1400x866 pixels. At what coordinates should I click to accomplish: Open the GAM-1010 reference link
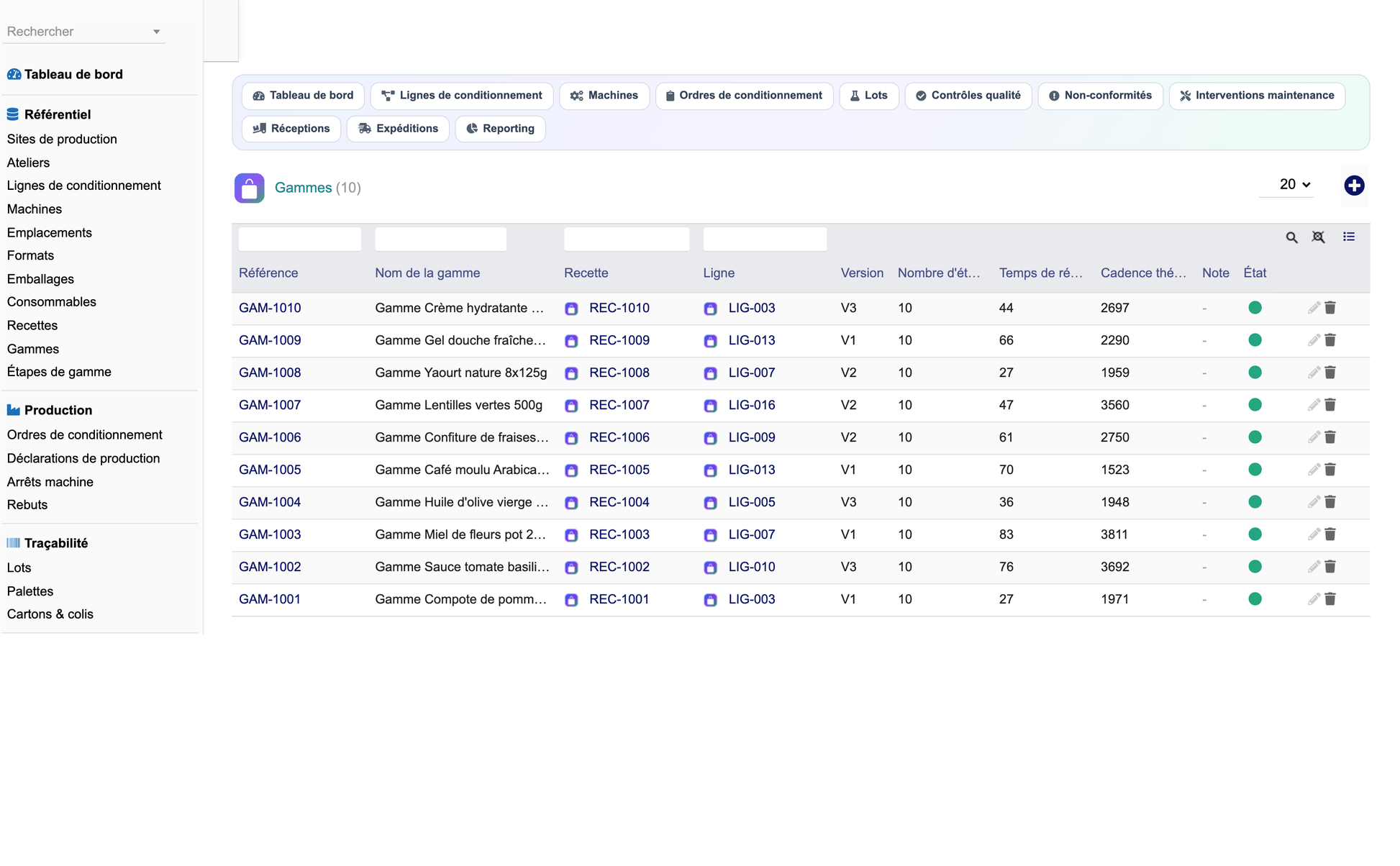pyautogui.click(x=270, y=308)
